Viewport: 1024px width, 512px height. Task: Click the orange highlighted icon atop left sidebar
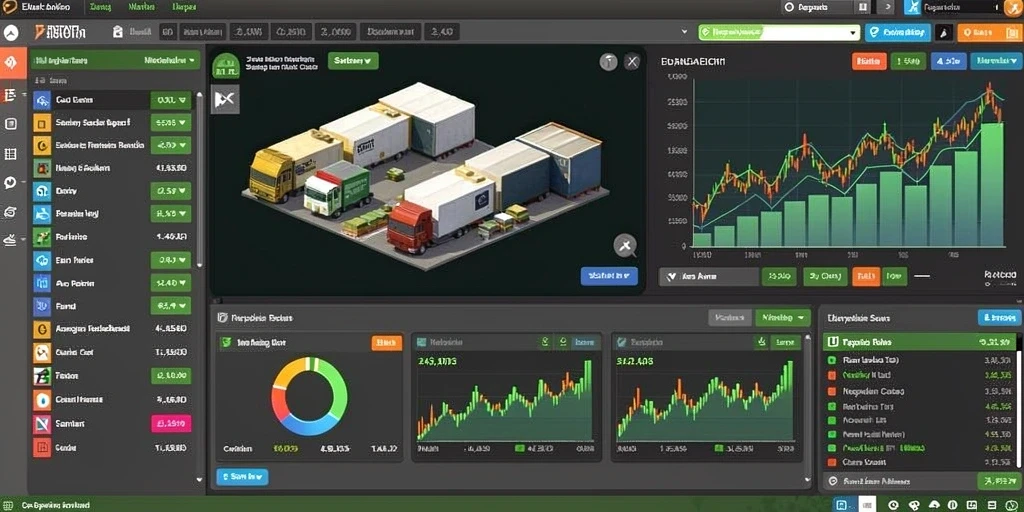click(12, 63)
